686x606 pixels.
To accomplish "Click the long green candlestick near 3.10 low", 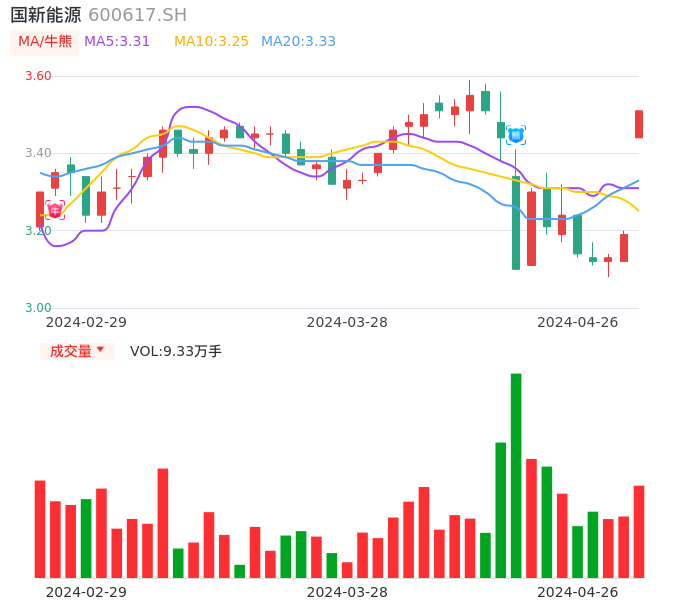I will (x=516, y=223).
